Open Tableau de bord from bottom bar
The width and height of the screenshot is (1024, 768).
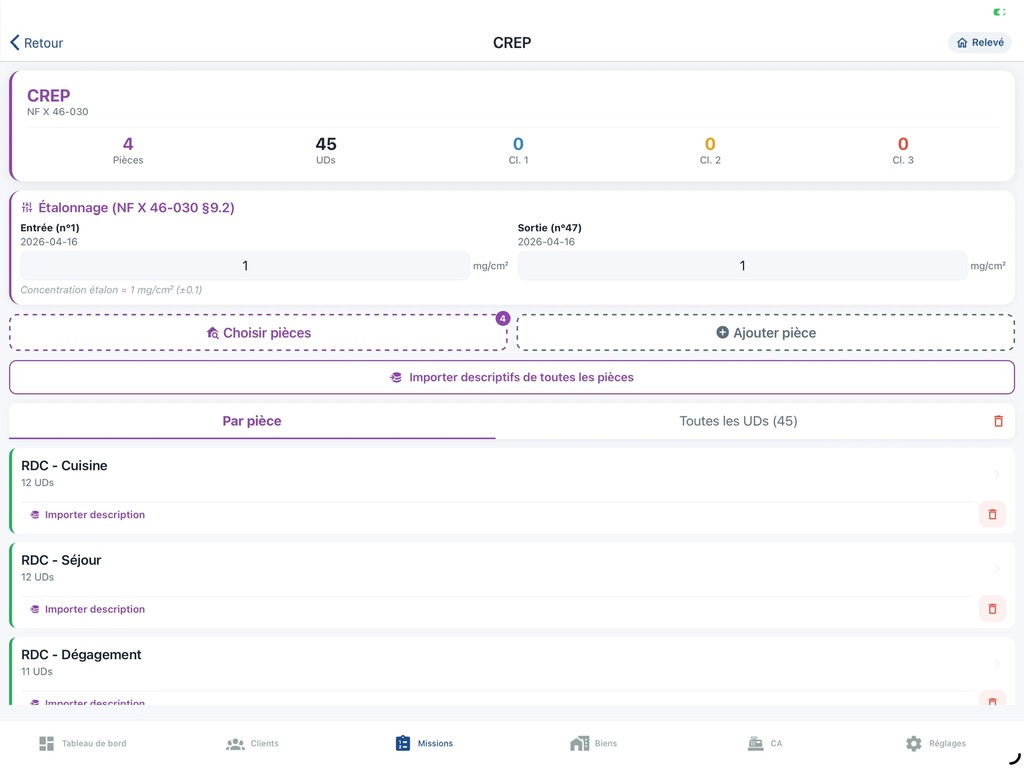pyautogui.click(x=83, y=743)
